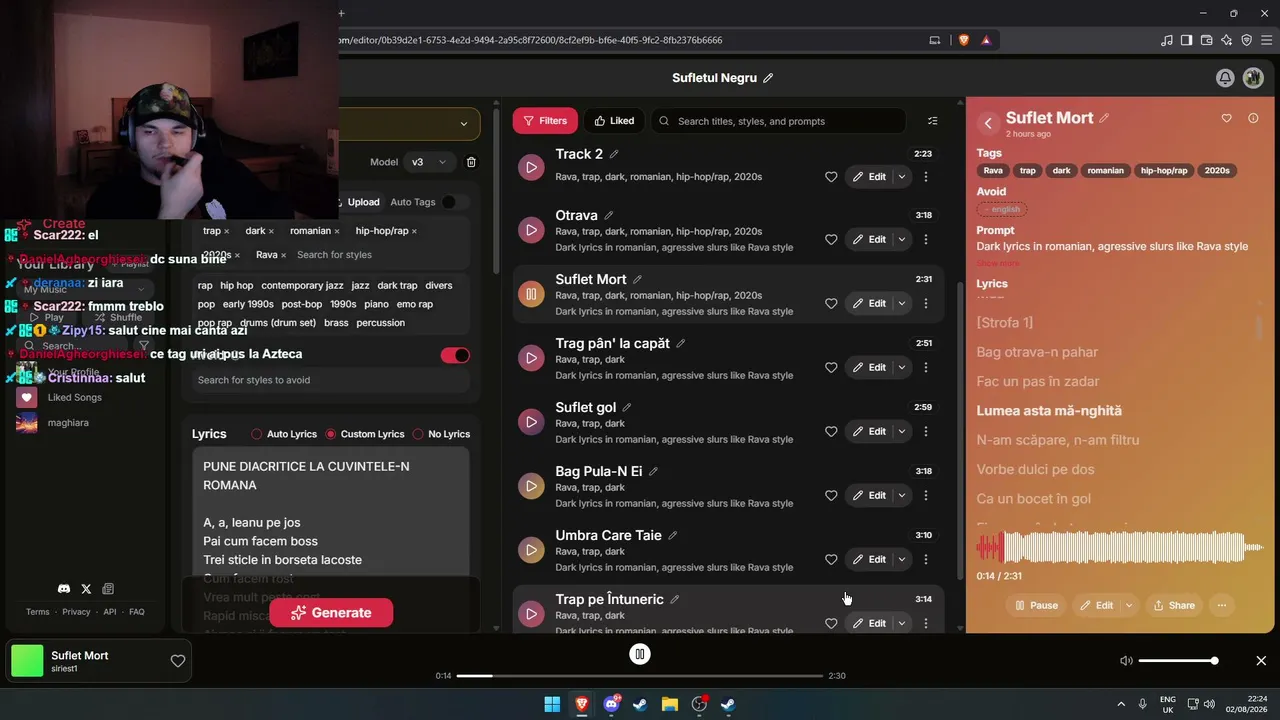Edit the project title Sufletul Negru
The image size is (1280, 720).
pos(768,78)
